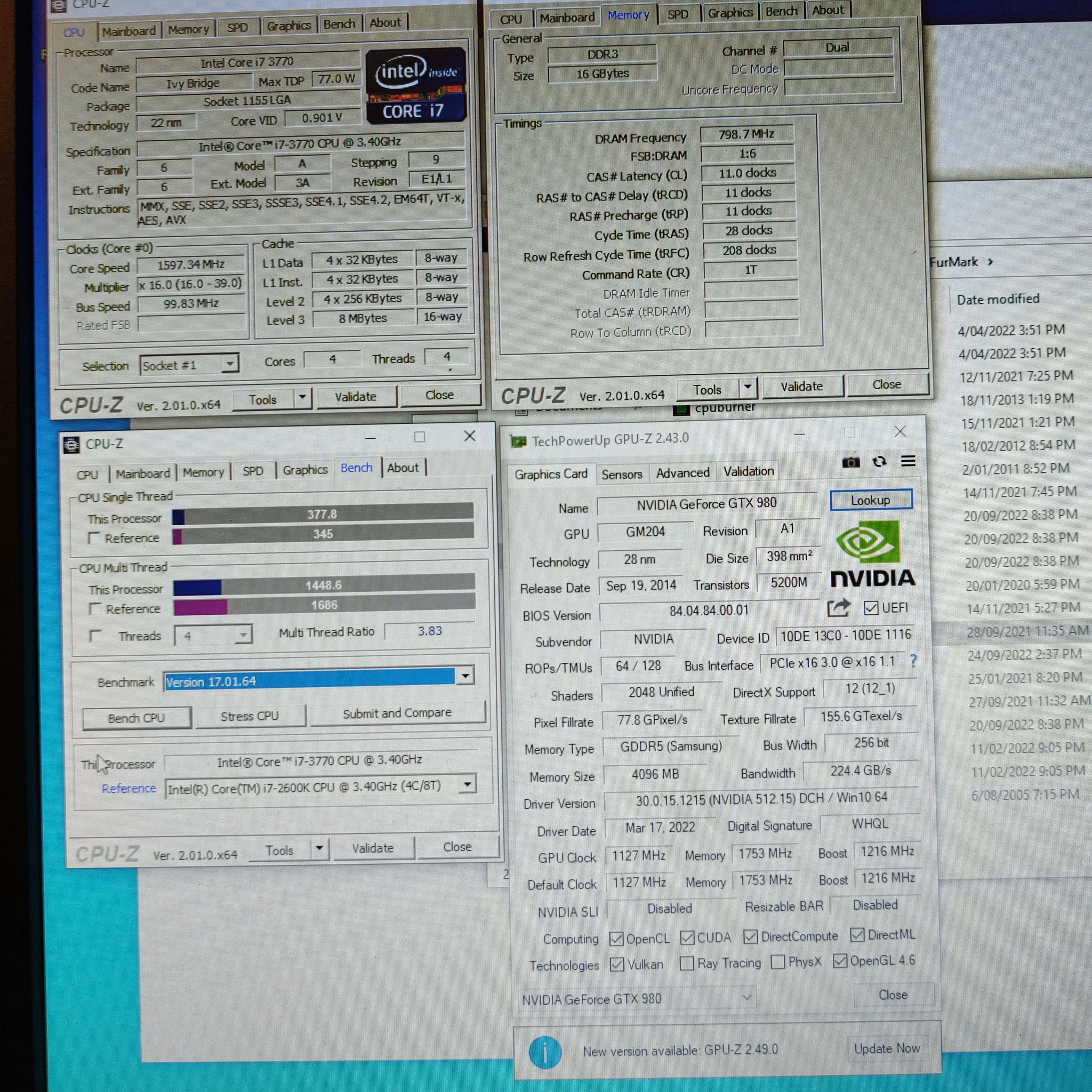Click the Lookup button in GPU-Z
Image resolution: width=1092 pixels, height=1092 pixels.
870,500
